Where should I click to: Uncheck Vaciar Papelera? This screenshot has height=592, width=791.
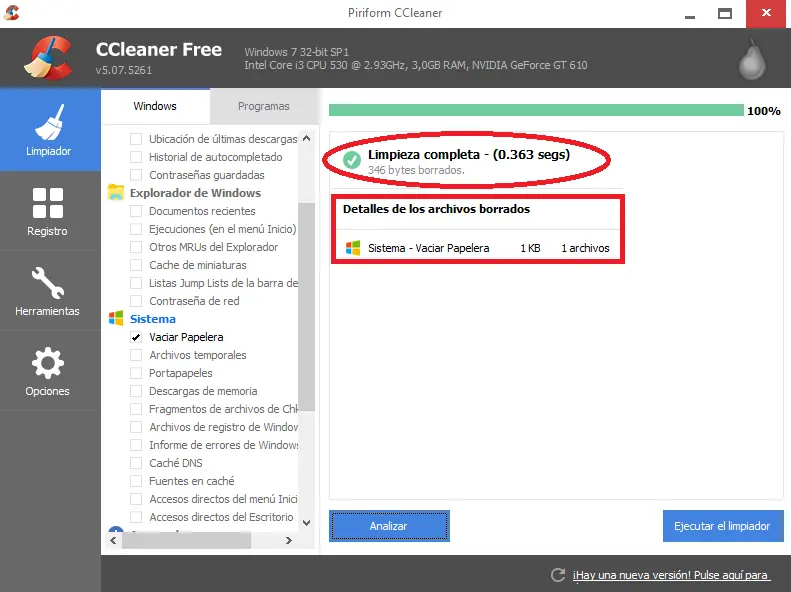tap(136, 337)
